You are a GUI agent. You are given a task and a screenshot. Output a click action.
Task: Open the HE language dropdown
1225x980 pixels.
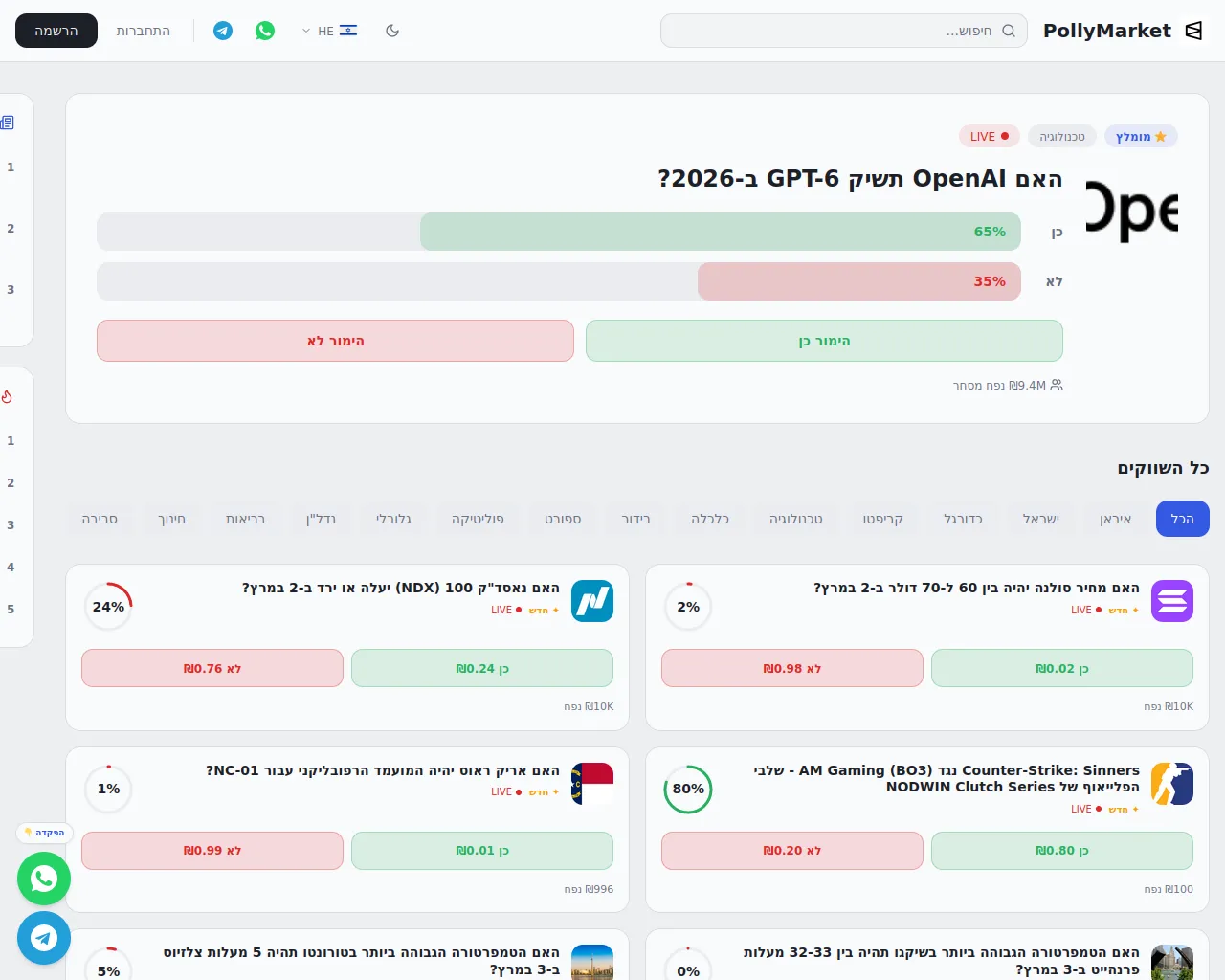329,31
